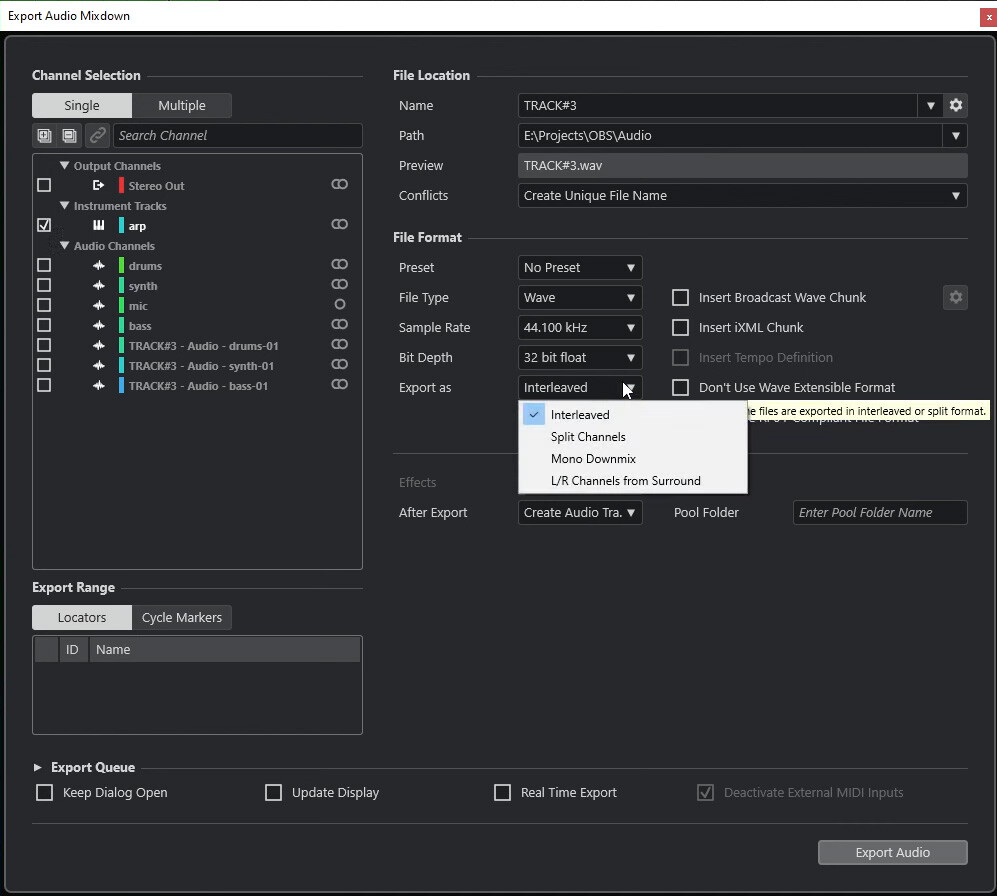Click the Export Audio button
The height and width of the screenshot is (896, 997).
pyautogui.click(x=892, y=852)
